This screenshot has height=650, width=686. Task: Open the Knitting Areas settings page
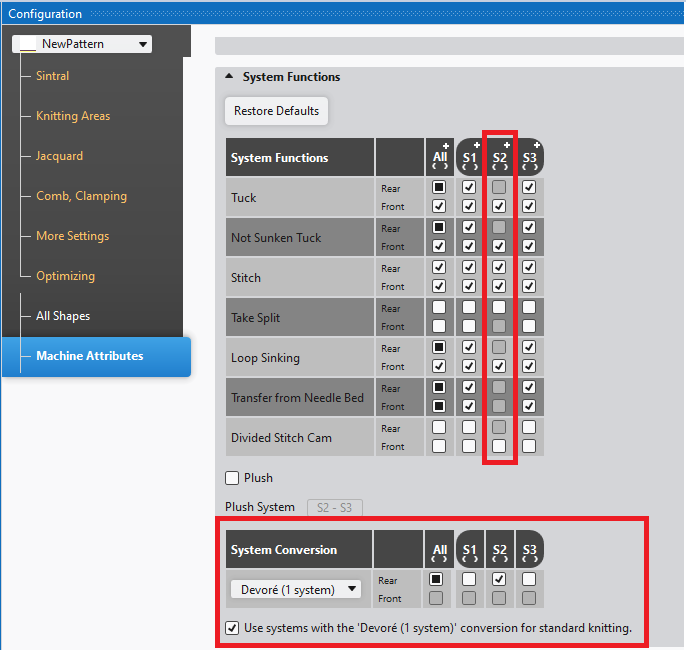coord(73,116)
